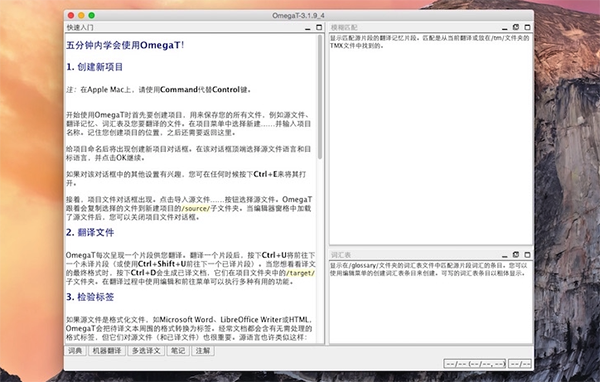Open the 词典 tab

coord(75,351)
